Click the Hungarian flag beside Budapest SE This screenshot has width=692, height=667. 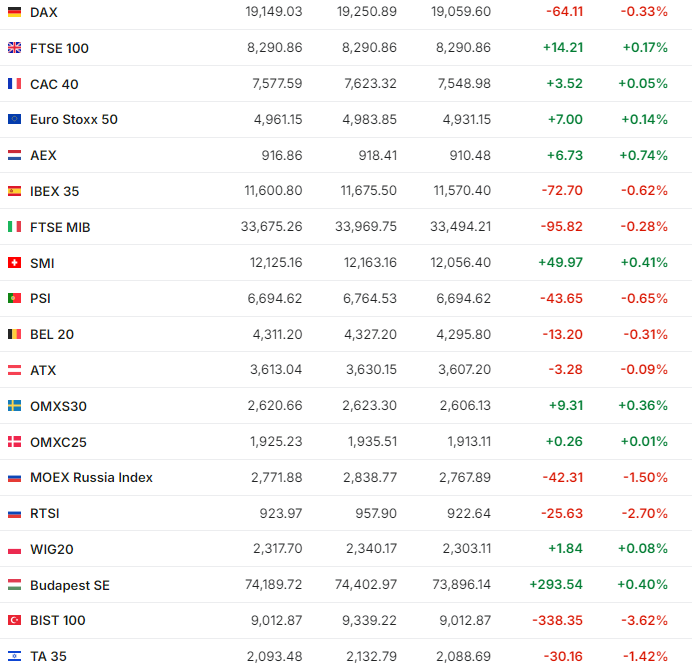tap(14, 585)
